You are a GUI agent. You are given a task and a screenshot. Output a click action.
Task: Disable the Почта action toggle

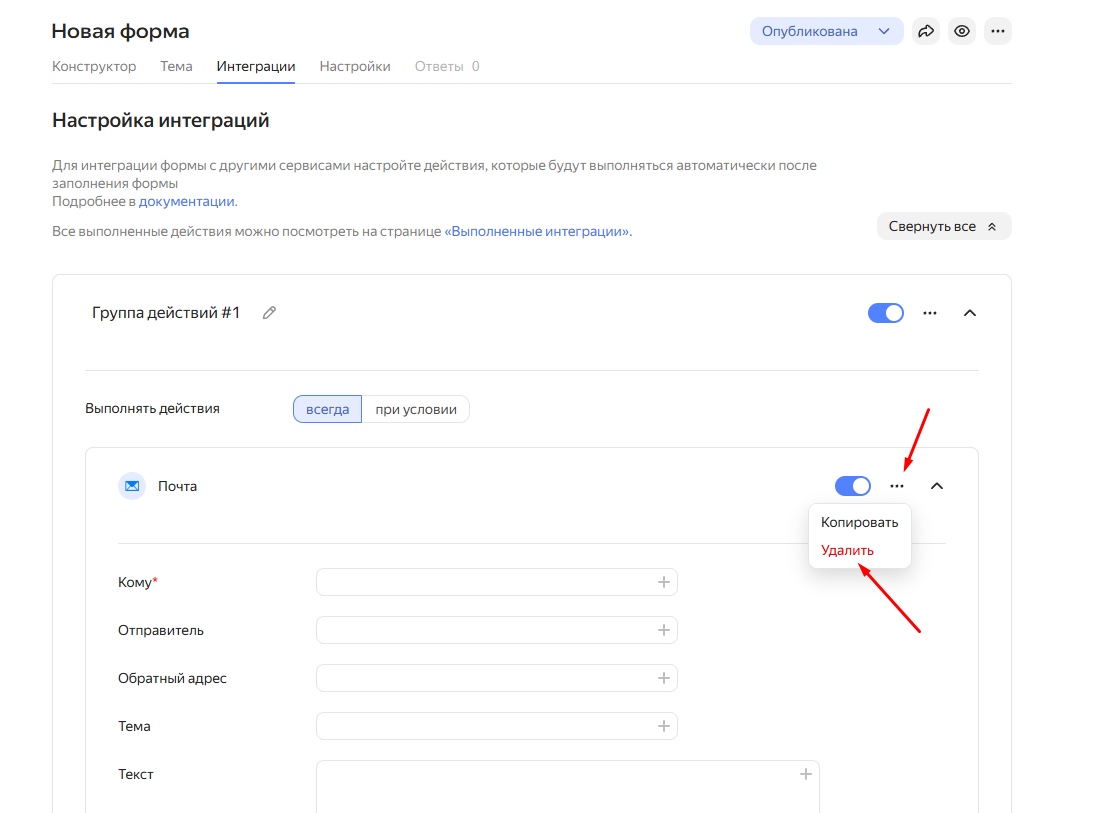pos(852,486)
